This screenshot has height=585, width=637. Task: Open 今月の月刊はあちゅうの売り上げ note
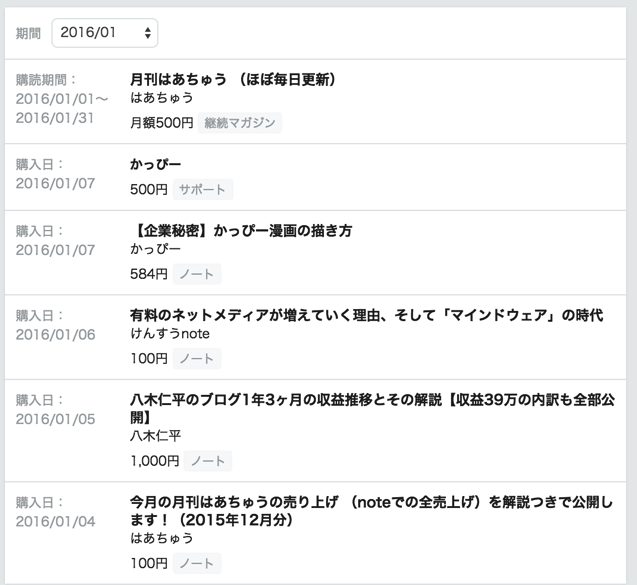(371, 511)
